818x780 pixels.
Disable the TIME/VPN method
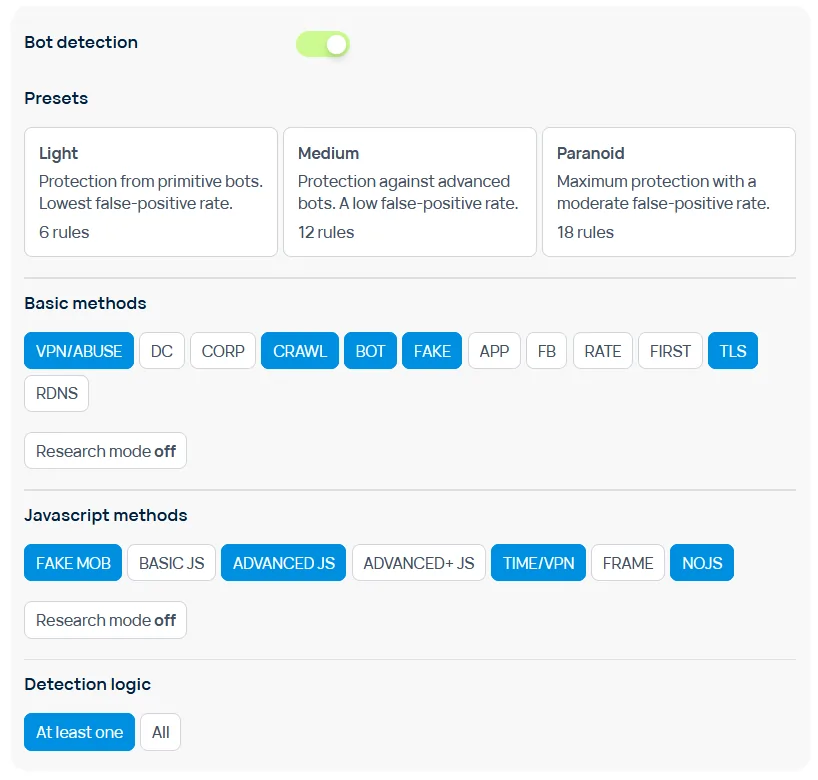pos(538,562)
